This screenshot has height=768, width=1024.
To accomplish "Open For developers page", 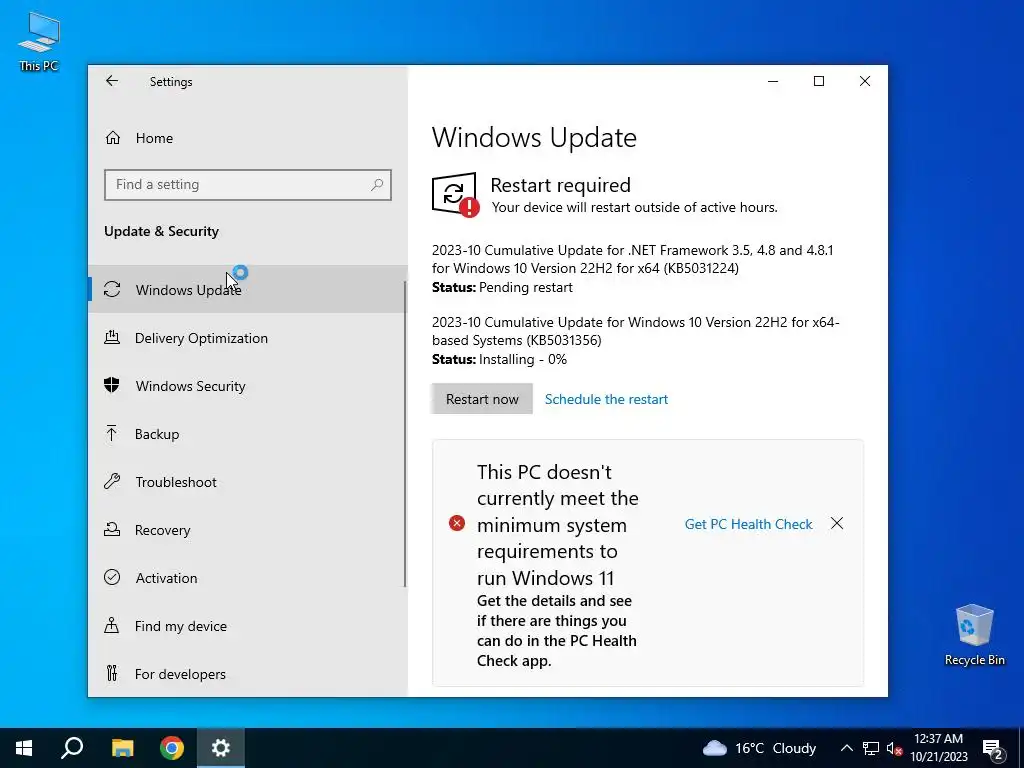I will (248, 673).
